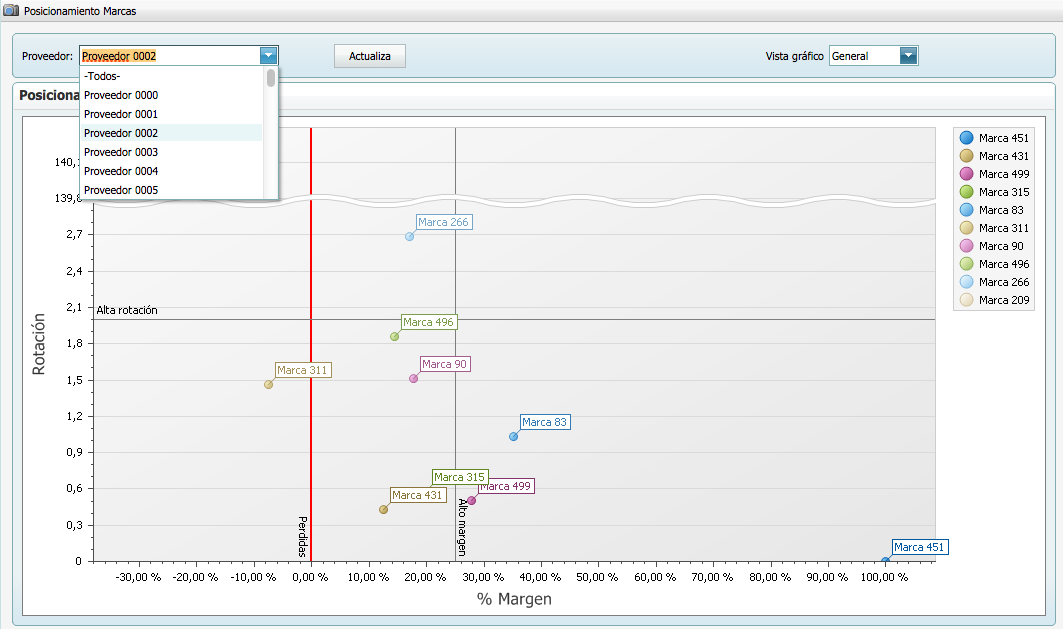Screen dimensions: 1063x629
Task: Click the Posicionamiento Marcas window icon
Action: [x=10, y=11]
